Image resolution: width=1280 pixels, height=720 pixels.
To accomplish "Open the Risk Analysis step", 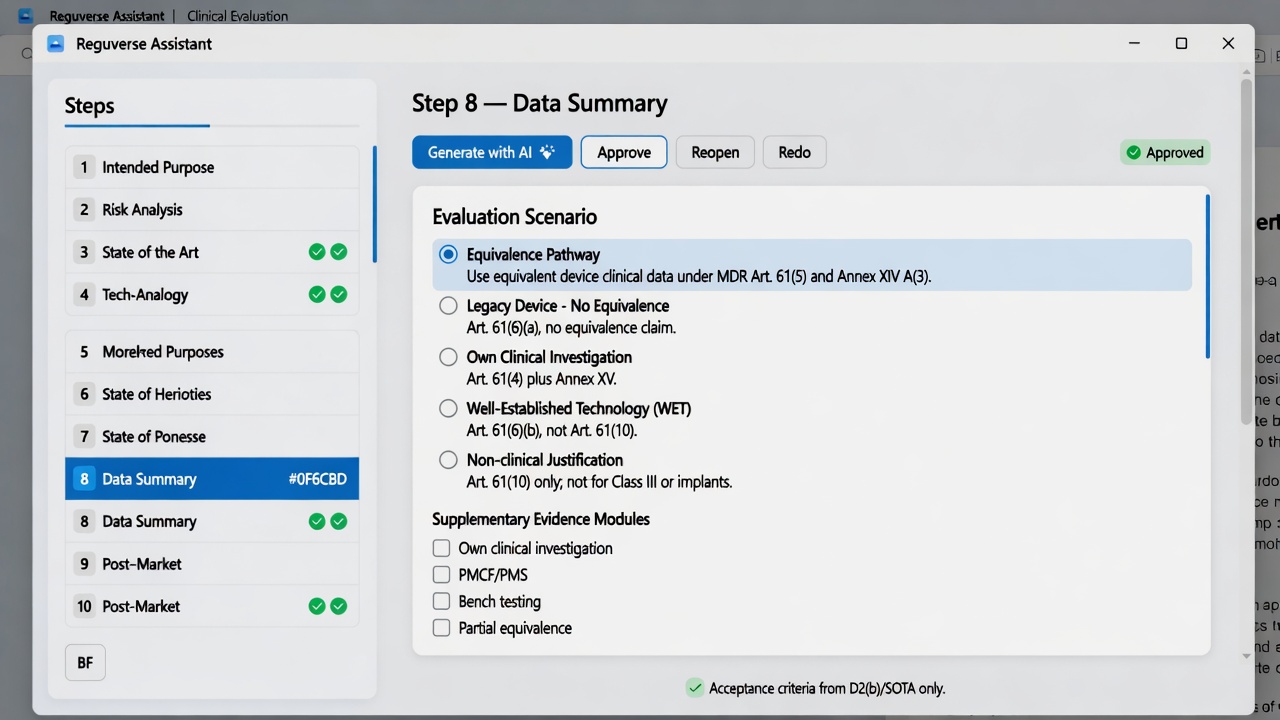I will click(212, 209).
